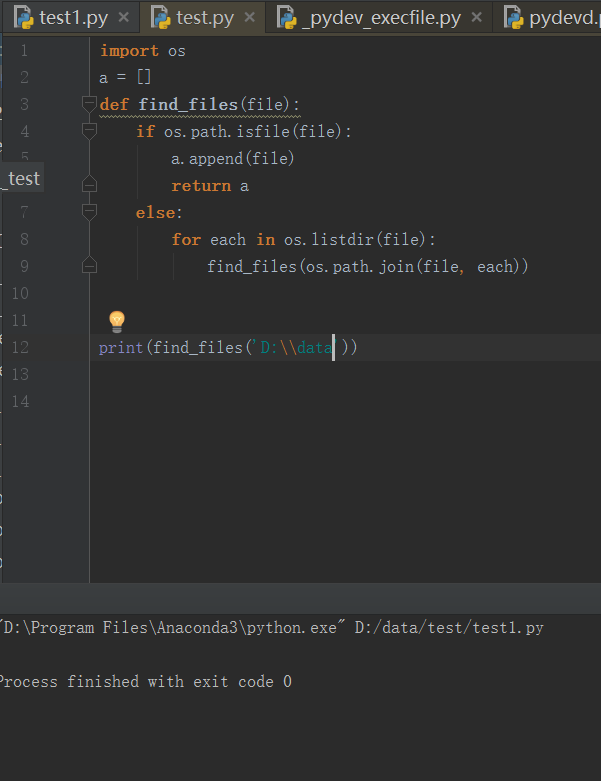Click the _test label on left edge
The image size is (601, 781).
[22, 178]
